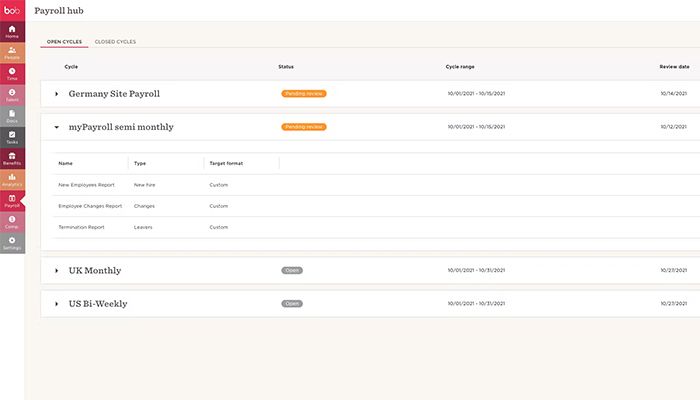This screenshot has width=700, height=400.
Task: Open the New Employees Report
Action: point(86,185)
